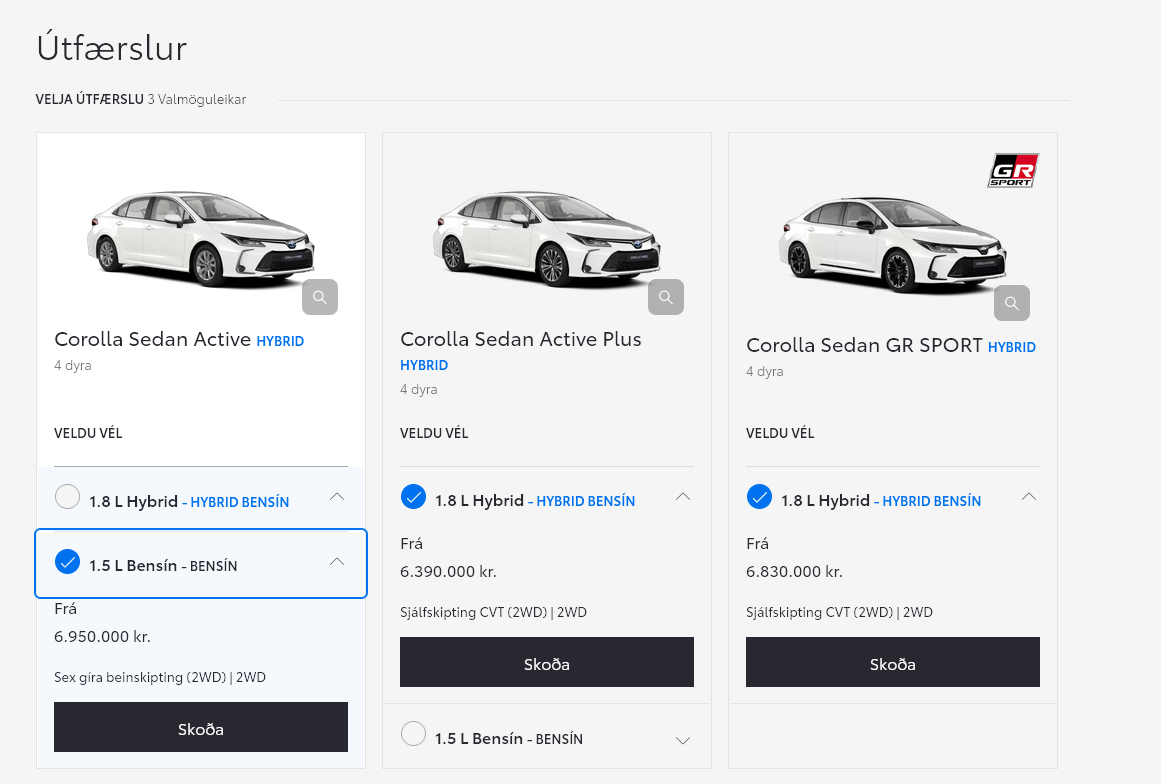Open image zoom on Corolla Sedan Active card
Image resolution: width=1161 pixels, height=784 pixels.
click(319, 296)
